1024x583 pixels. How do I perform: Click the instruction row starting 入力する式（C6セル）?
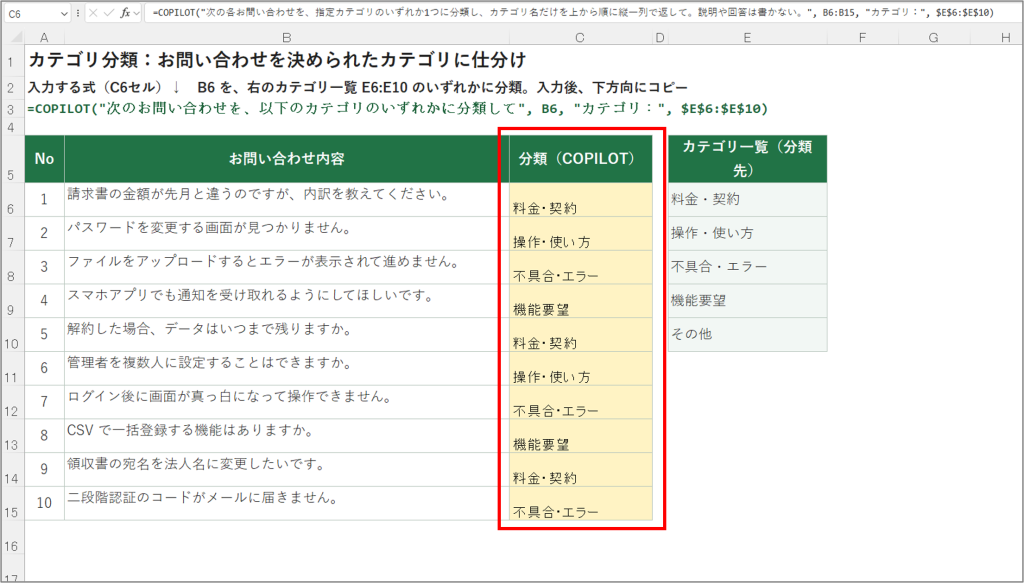click(357, 87)
